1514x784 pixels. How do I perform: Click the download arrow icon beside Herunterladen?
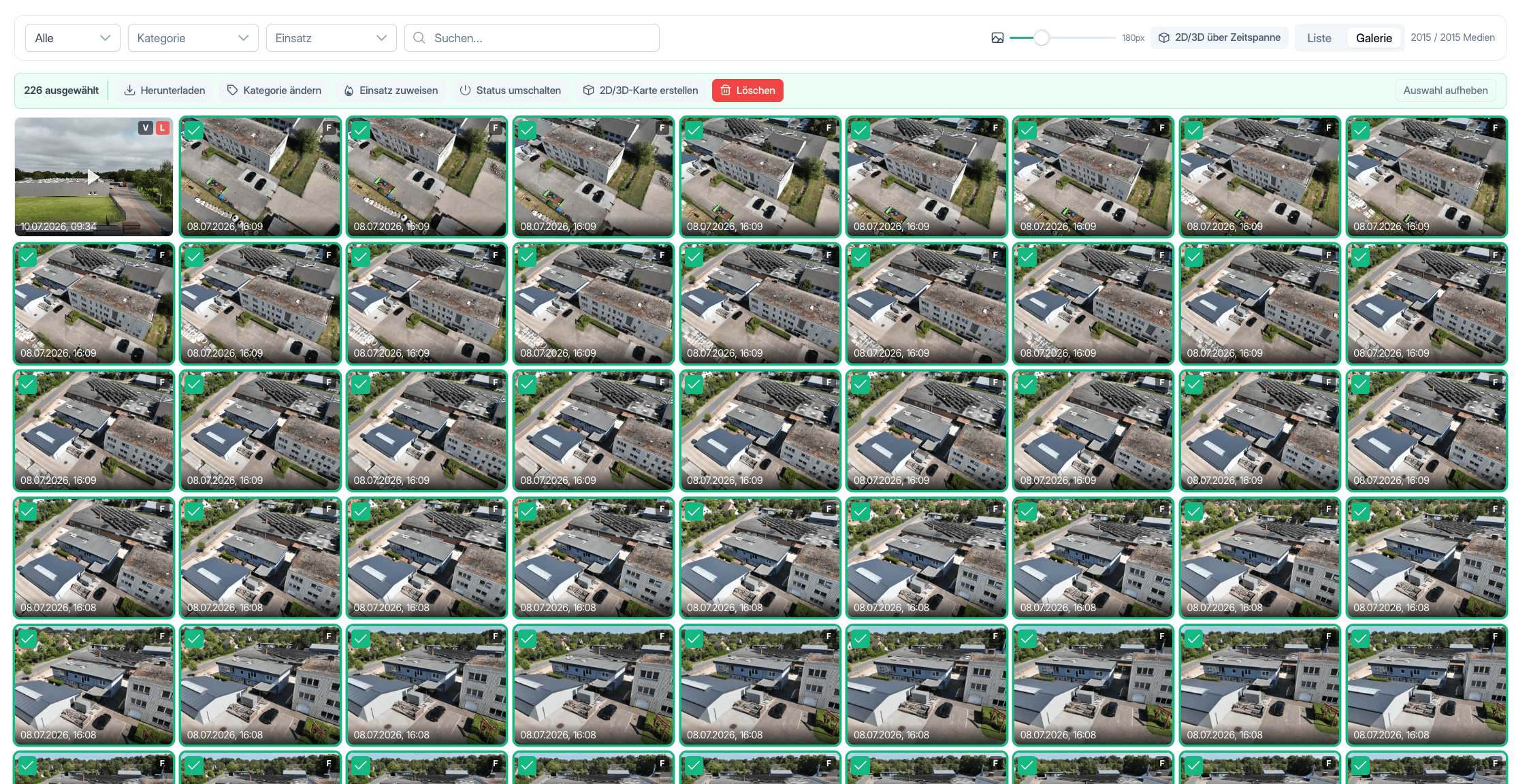tap(129, 91)
